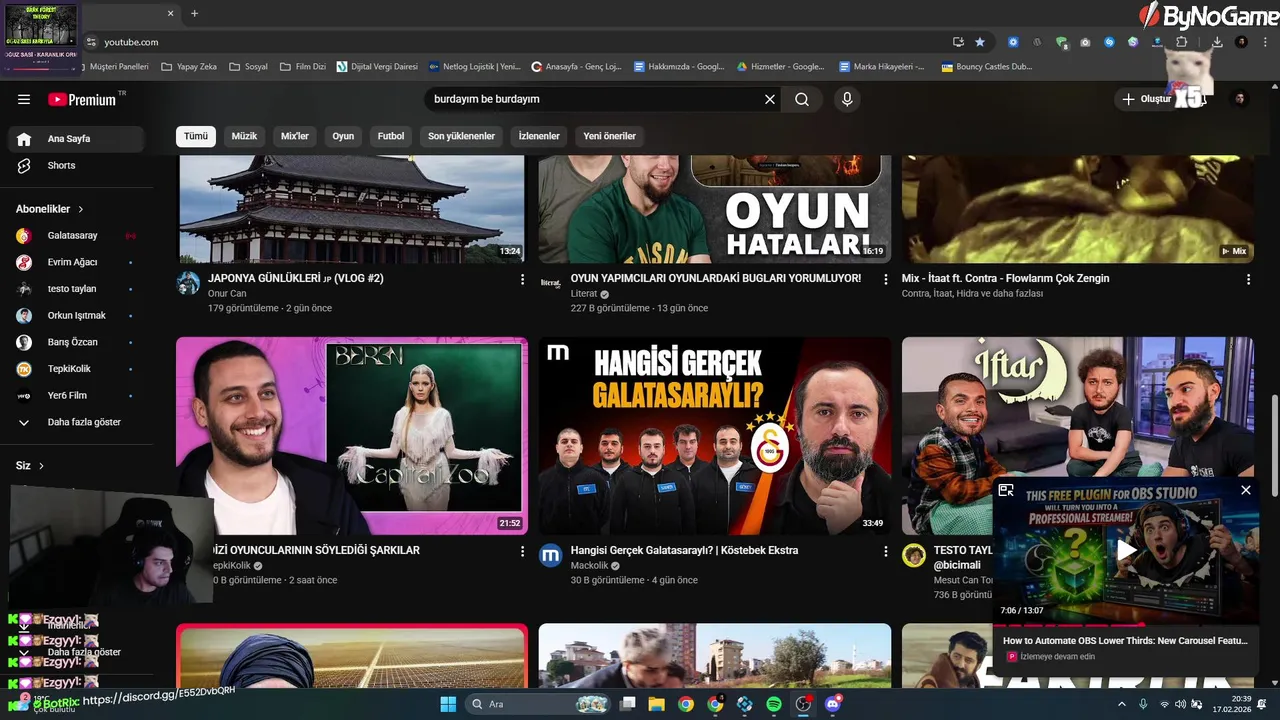Open the BERGEN Capital Zoo video thumbnail
This screenshot has width=1280, height=720.
(x=352, y=436)
